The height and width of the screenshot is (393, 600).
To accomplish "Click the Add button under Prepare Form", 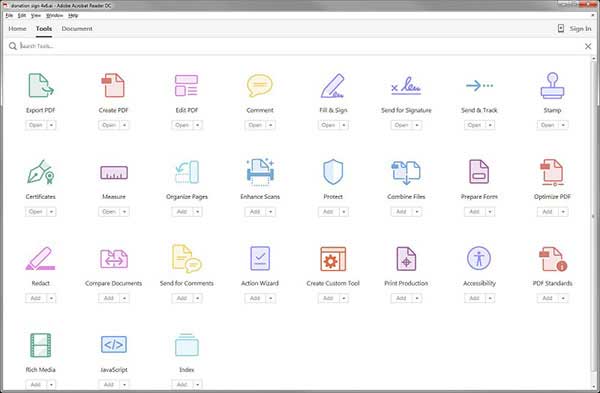I will pos(474,212).
